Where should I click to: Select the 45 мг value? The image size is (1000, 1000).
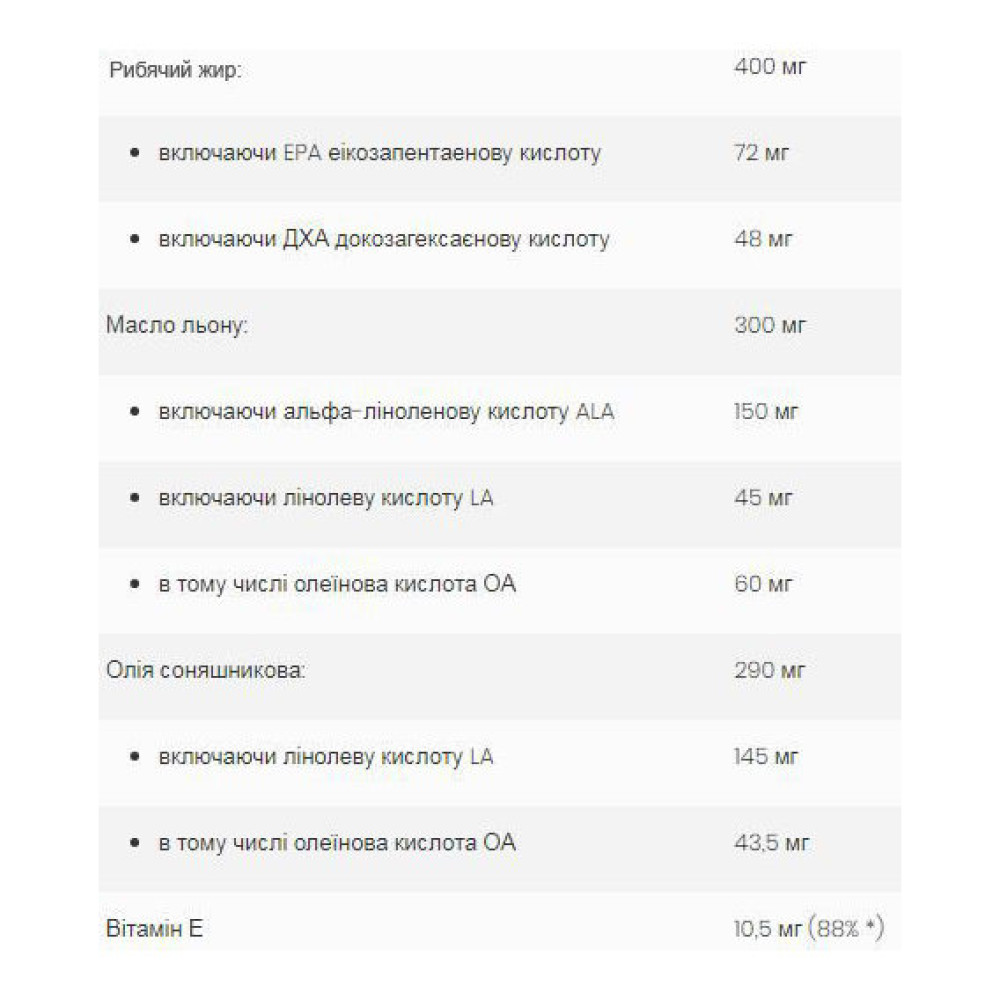tap(763, 497)
